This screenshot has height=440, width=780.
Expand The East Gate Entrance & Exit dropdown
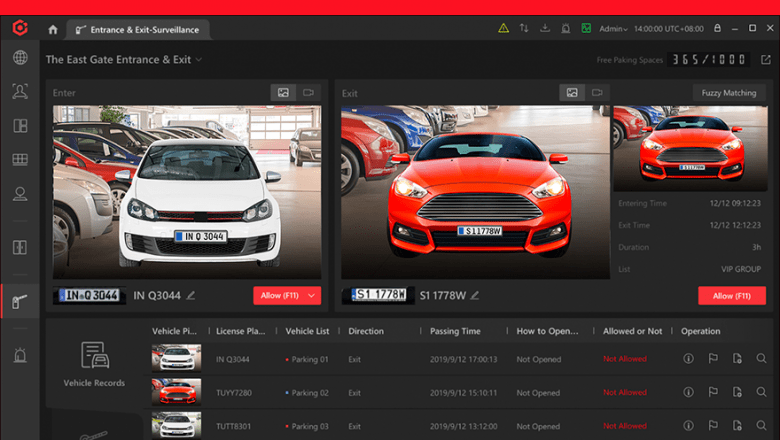(199, 60)
